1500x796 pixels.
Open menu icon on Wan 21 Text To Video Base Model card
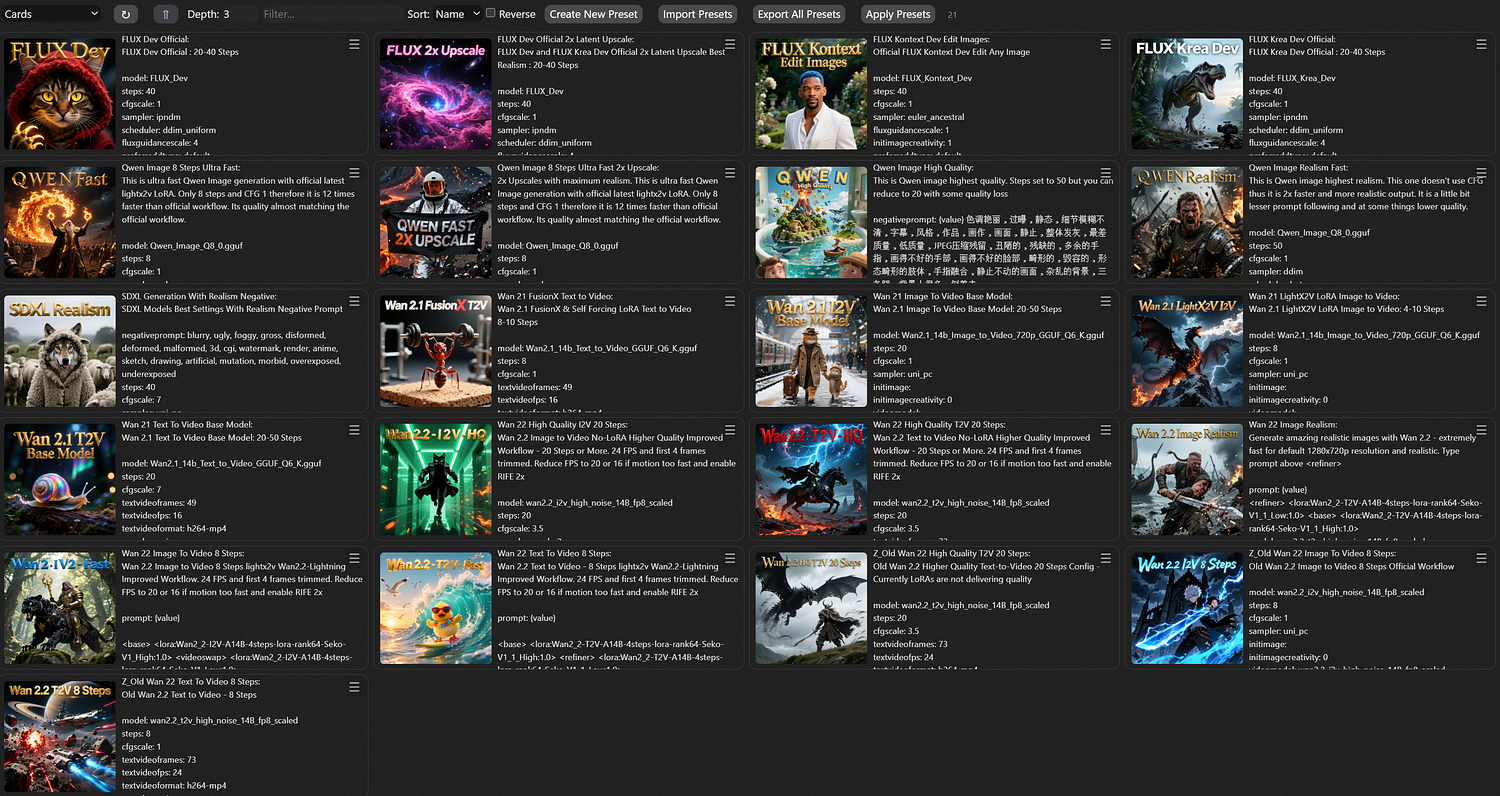354,428
